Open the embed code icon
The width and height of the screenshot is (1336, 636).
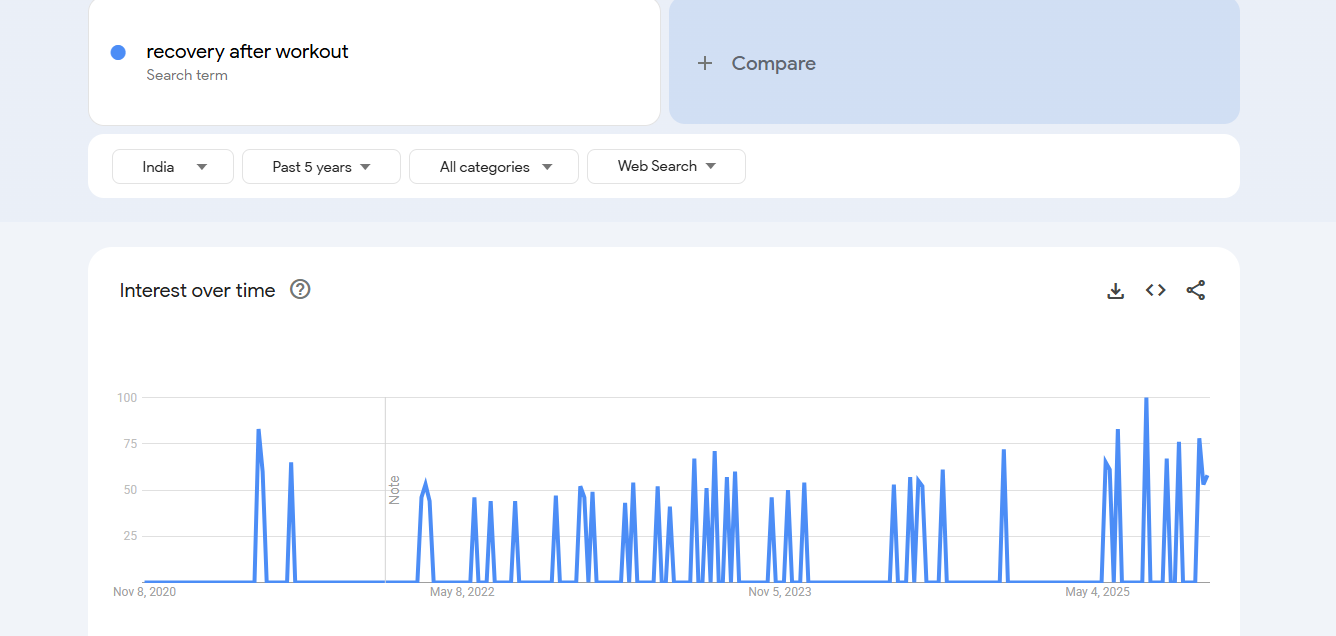pyautogui.click(x=1156, y=290)
